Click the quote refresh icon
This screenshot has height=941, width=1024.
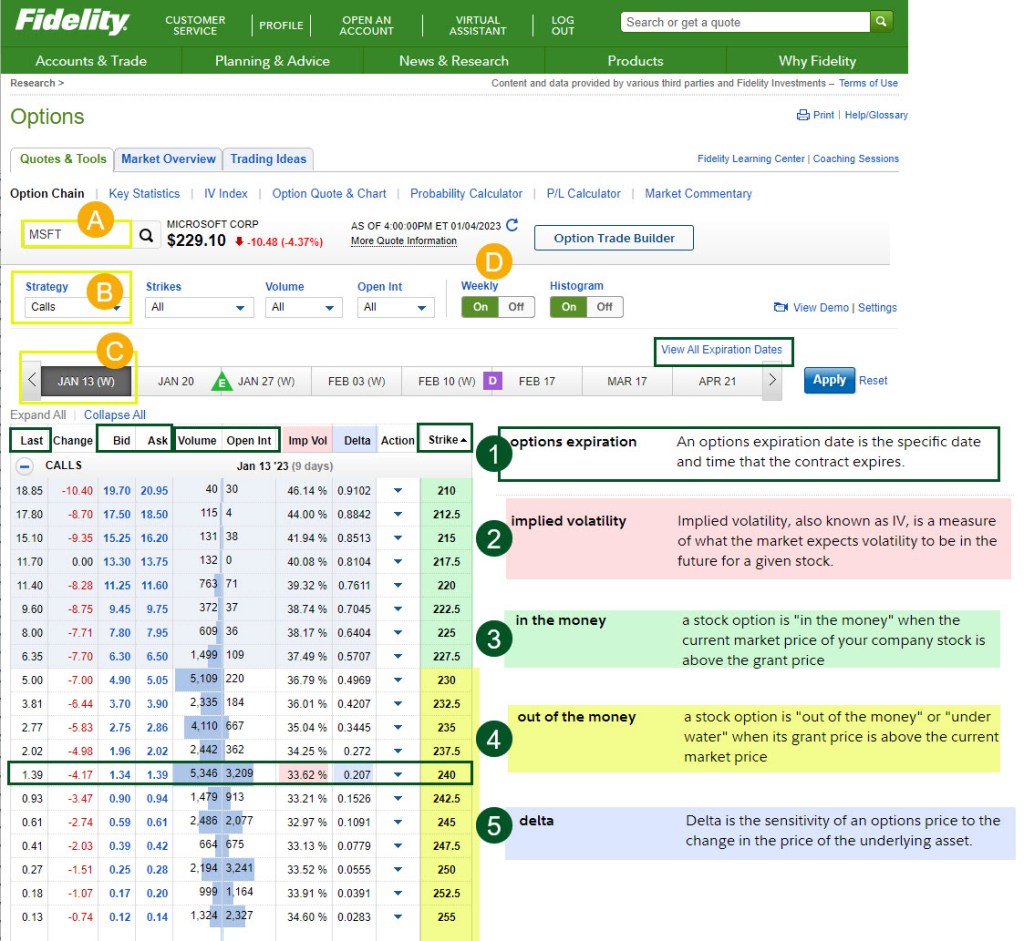click(513, 225)
